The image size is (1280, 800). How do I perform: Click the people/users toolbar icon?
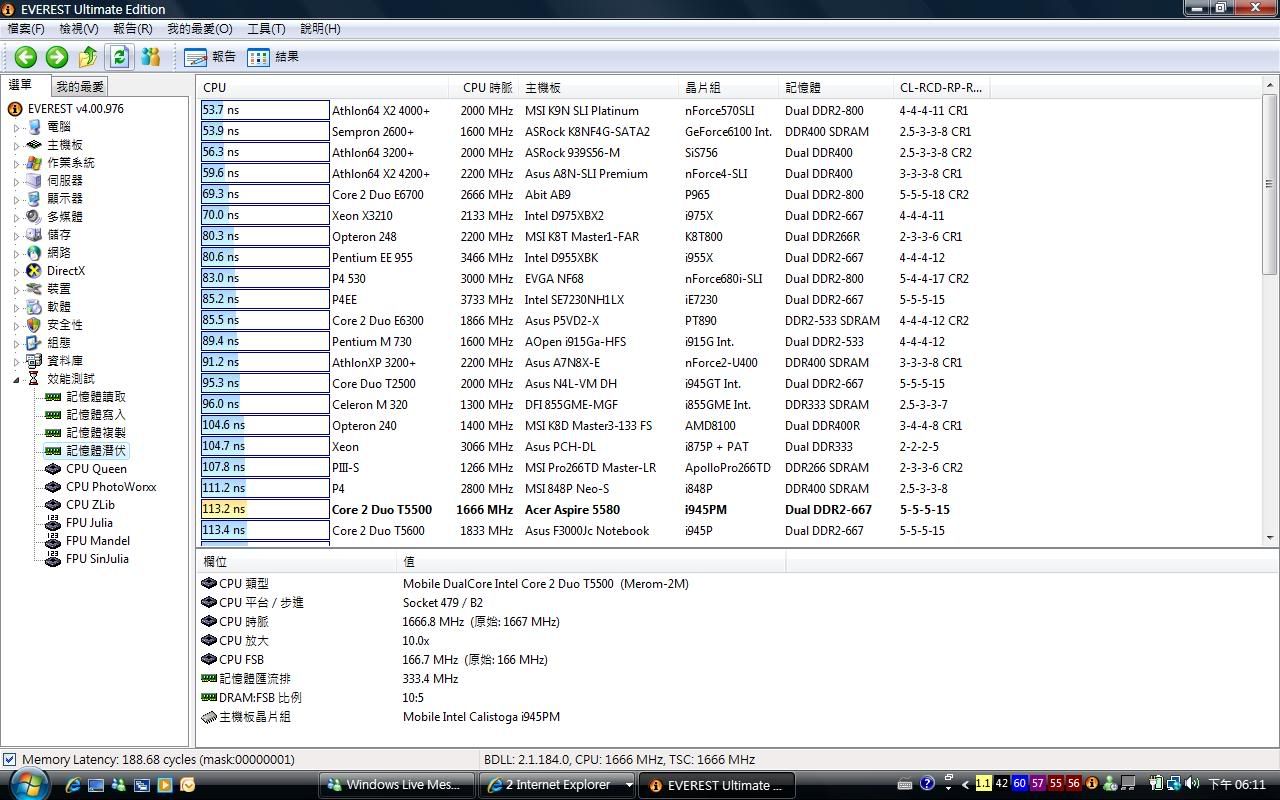(151, 57)
